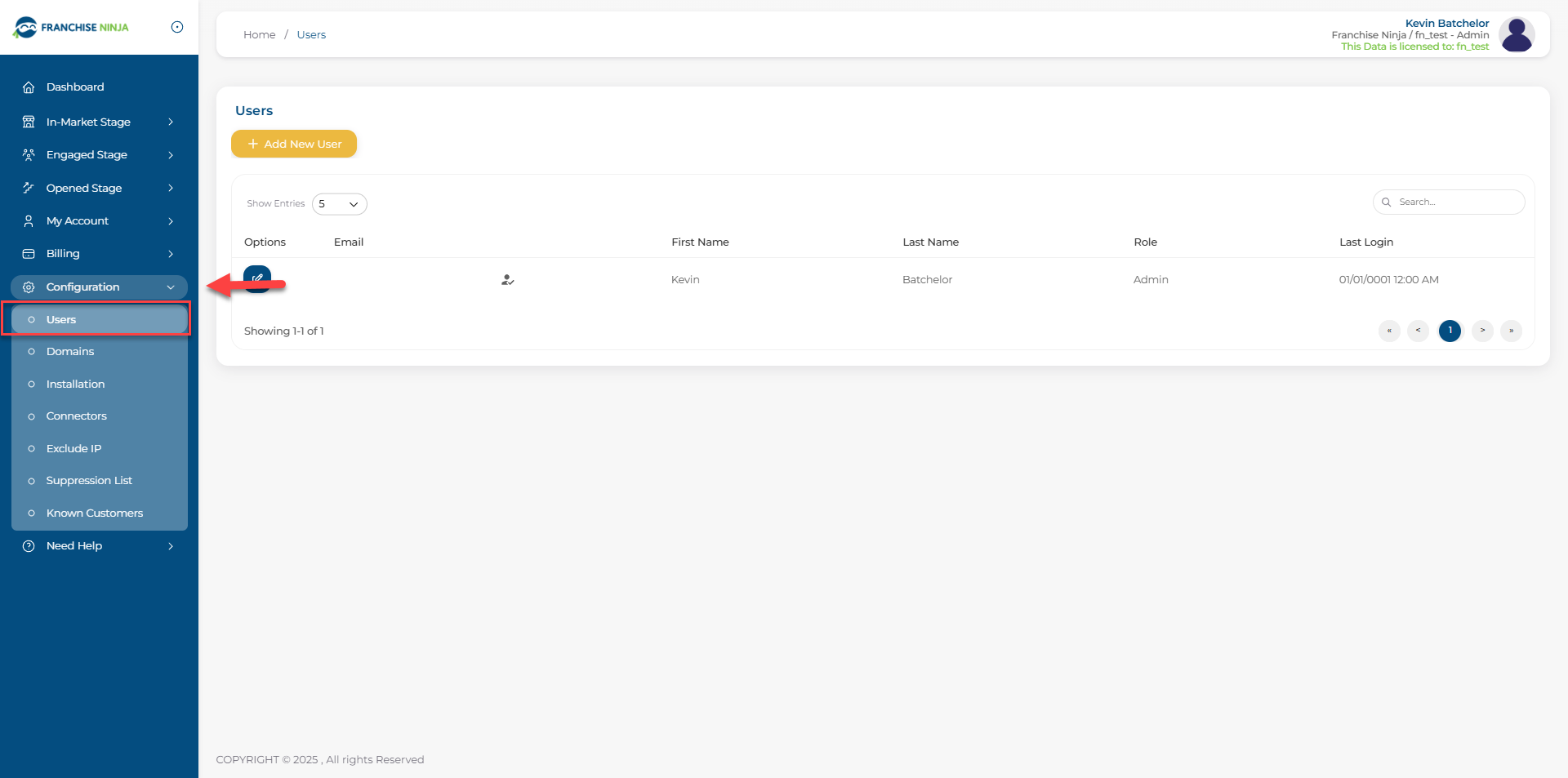1568x778 pixels.
Task: Click the Options column header
Action: coord(265,242)
